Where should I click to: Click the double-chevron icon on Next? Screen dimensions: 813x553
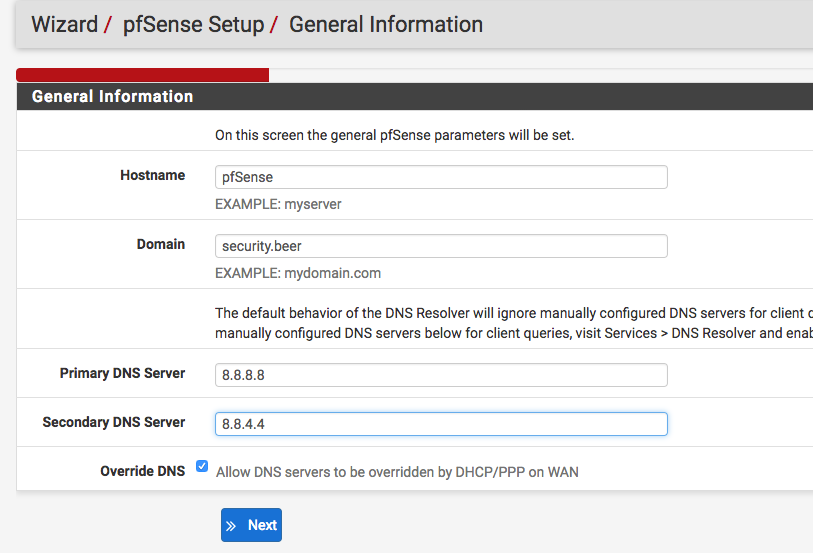[231, 526]
